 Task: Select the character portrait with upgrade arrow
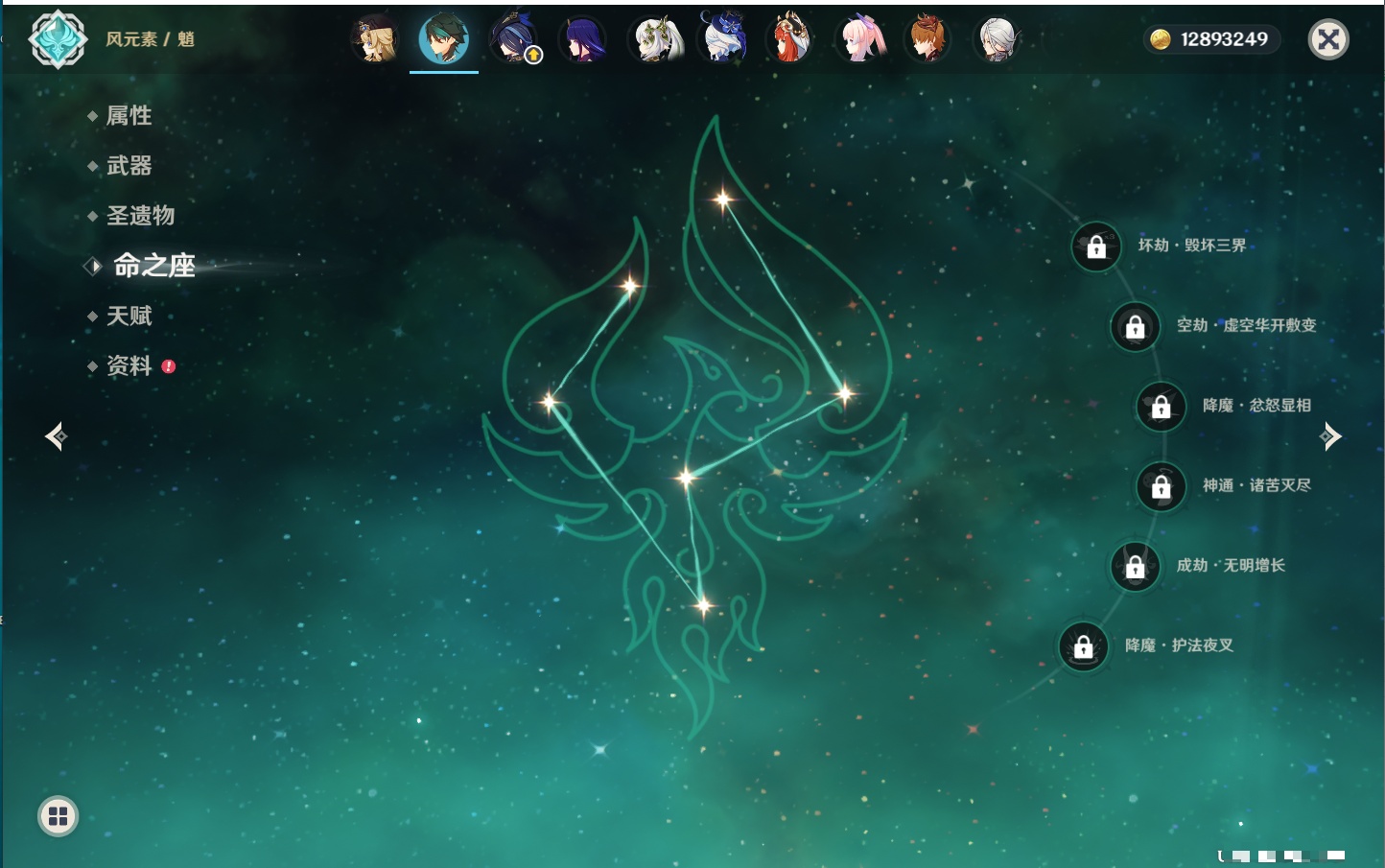(515, 40)
